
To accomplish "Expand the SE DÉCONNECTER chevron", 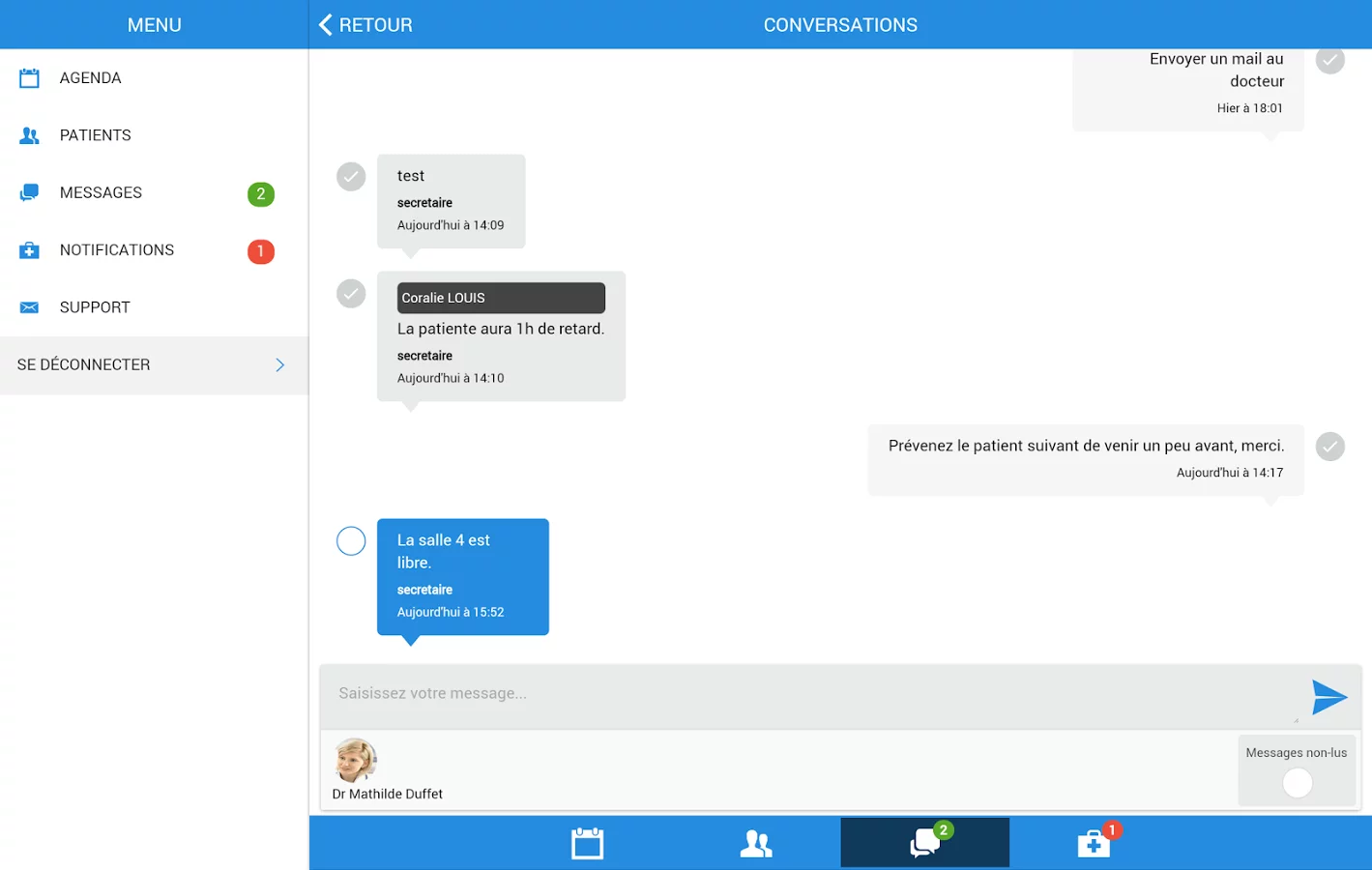I will [x=279, y=364].
